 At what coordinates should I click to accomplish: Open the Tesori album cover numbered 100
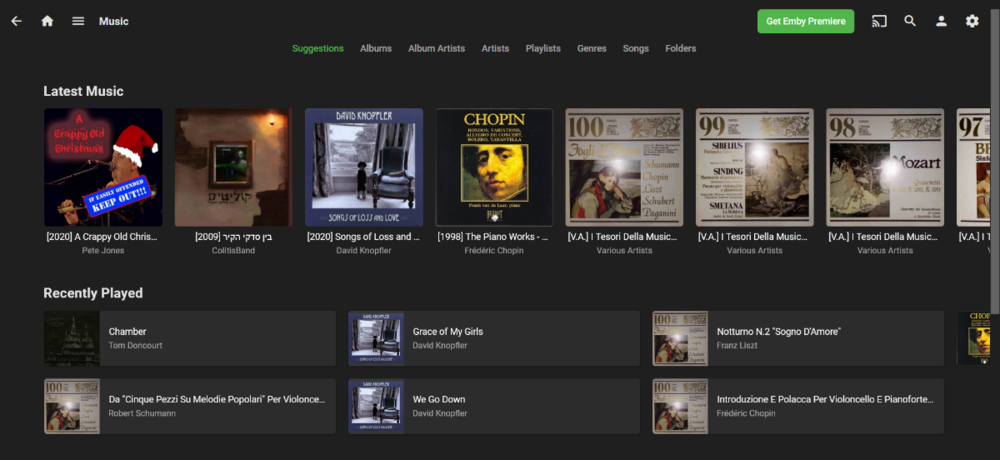click(624, 167)
